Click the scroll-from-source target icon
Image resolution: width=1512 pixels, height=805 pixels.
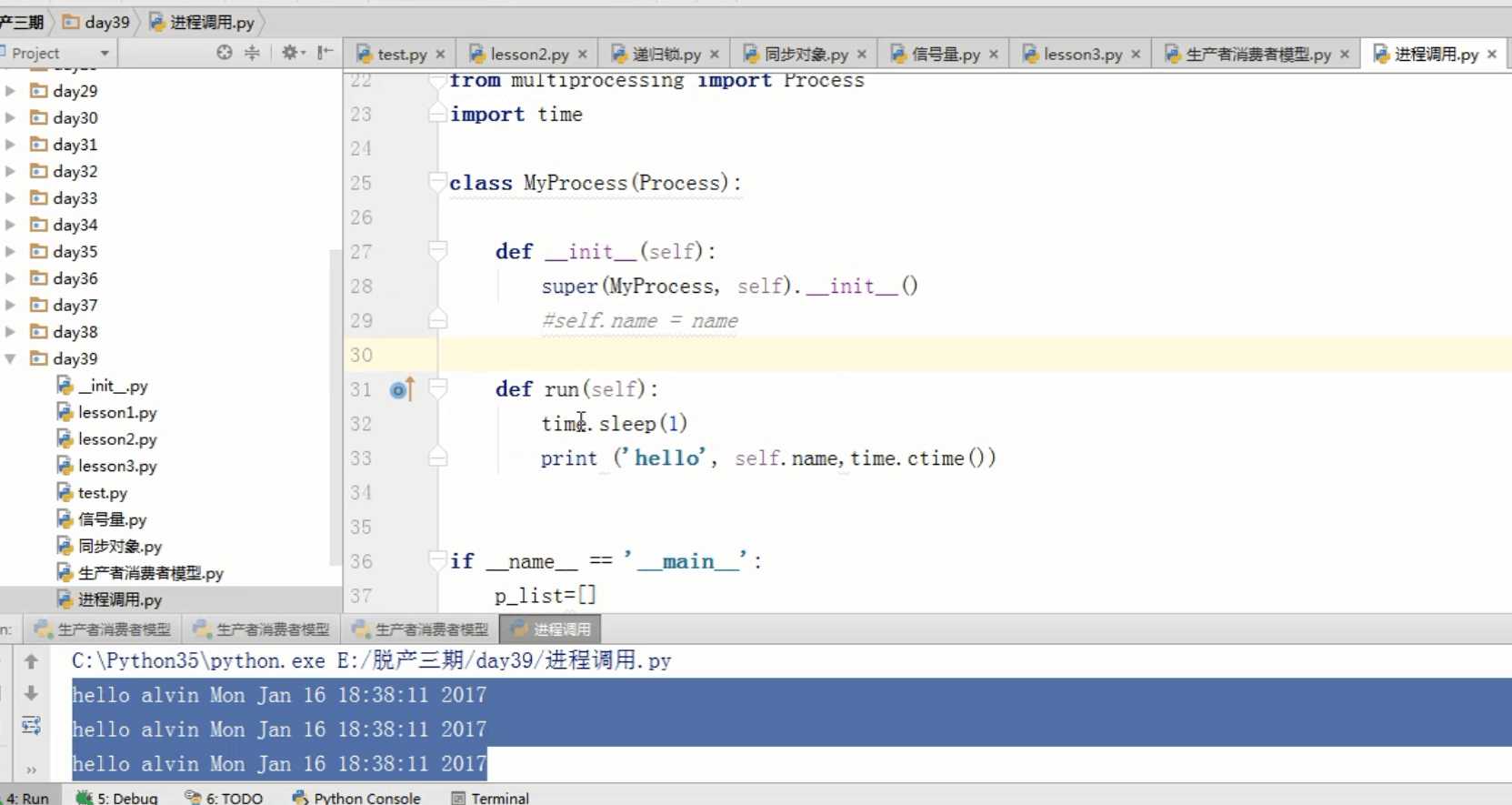(225, 53)
